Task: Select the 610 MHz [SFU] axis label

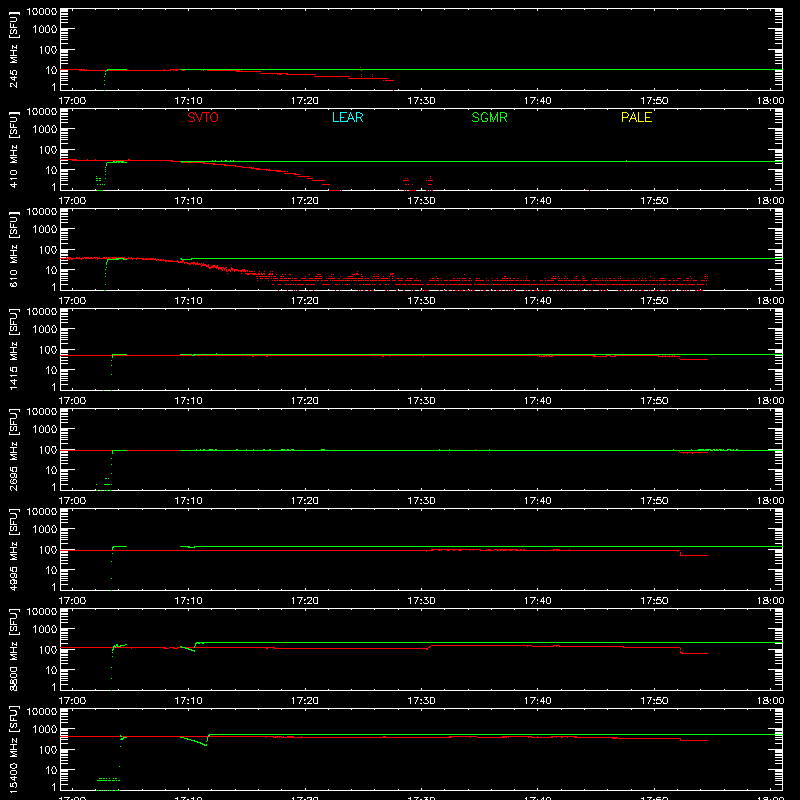Action: tap(13, 249)
